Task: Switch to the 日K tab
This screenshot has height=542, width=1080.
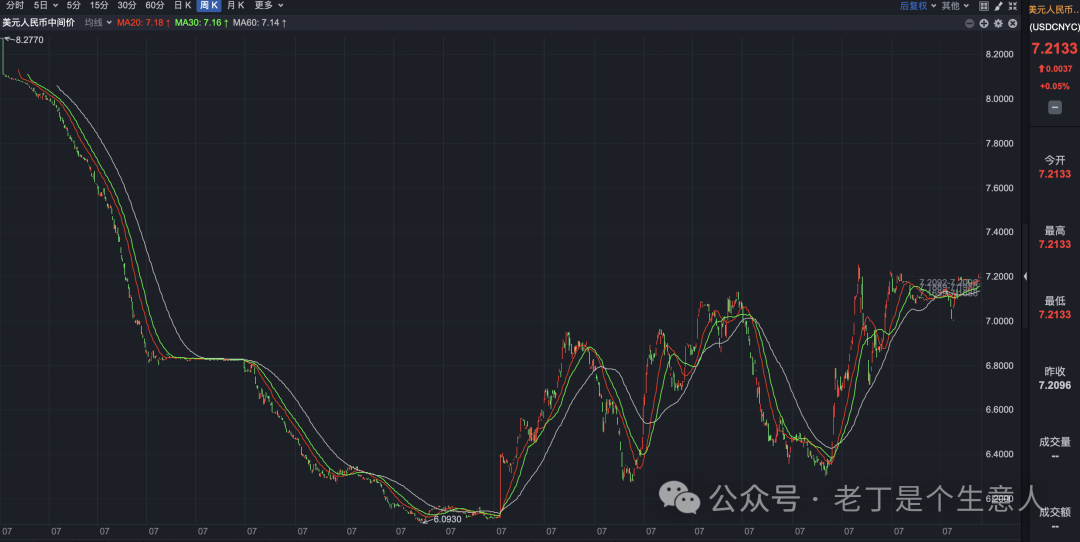Action: tap(183, 6)
